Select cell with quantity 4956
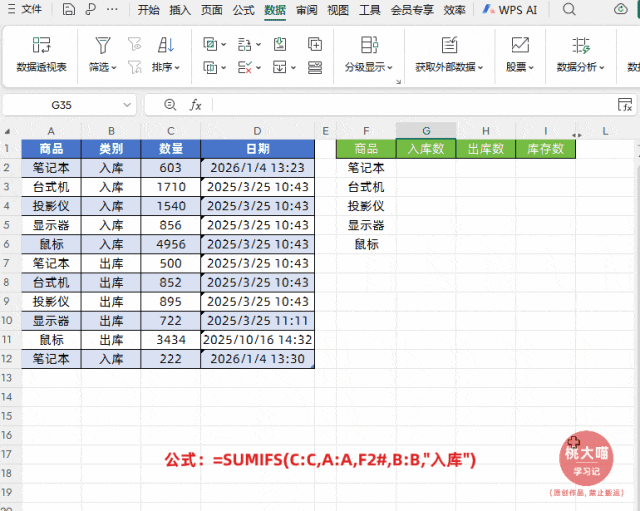The image size is (640, 511). [171, 244]
